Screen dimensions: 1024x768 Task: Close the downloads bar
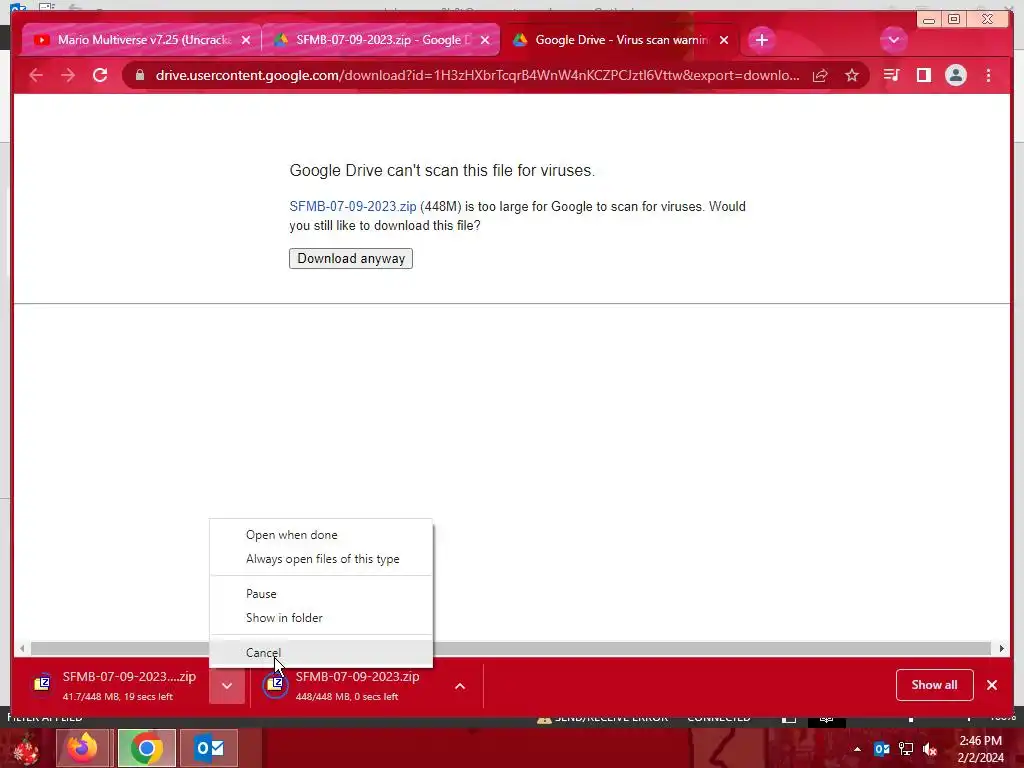(992, 685)
